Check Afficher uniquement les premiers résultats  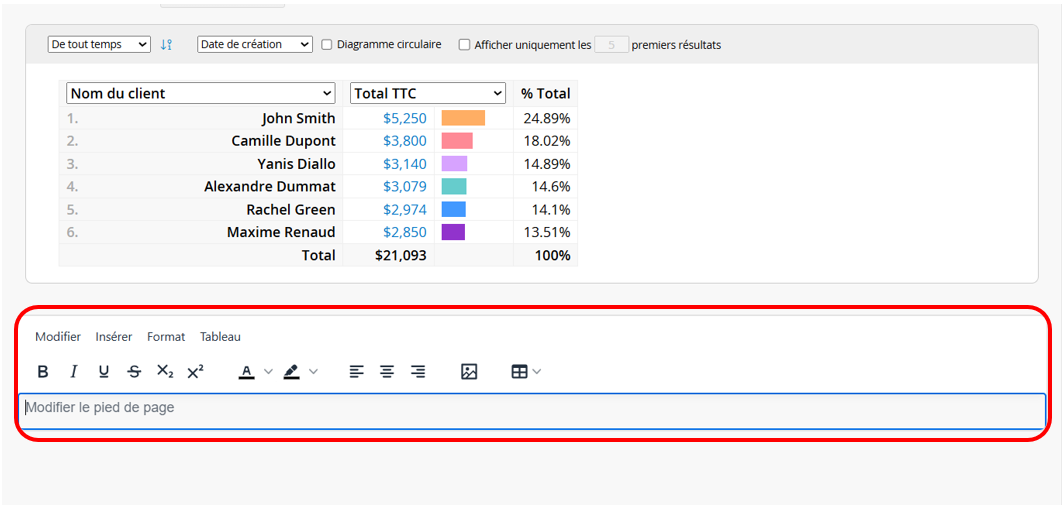click(464, 45)
